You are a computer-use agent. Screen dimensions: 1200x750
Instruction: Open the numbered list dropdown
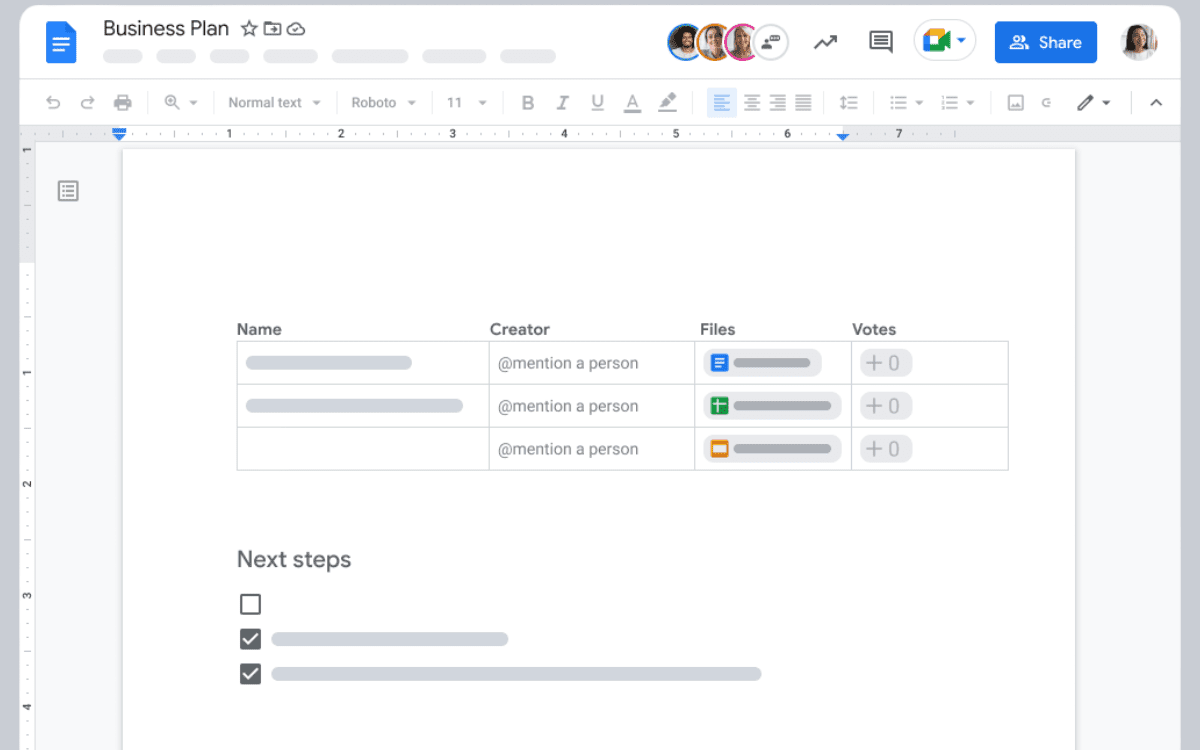click(x=958, y=102)
